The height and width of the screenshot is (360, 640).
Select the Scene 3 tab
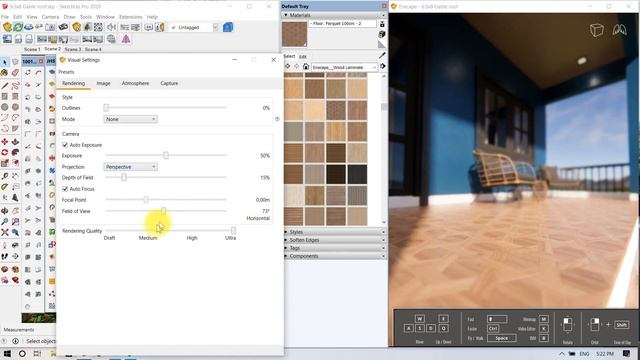coord(73,49)
